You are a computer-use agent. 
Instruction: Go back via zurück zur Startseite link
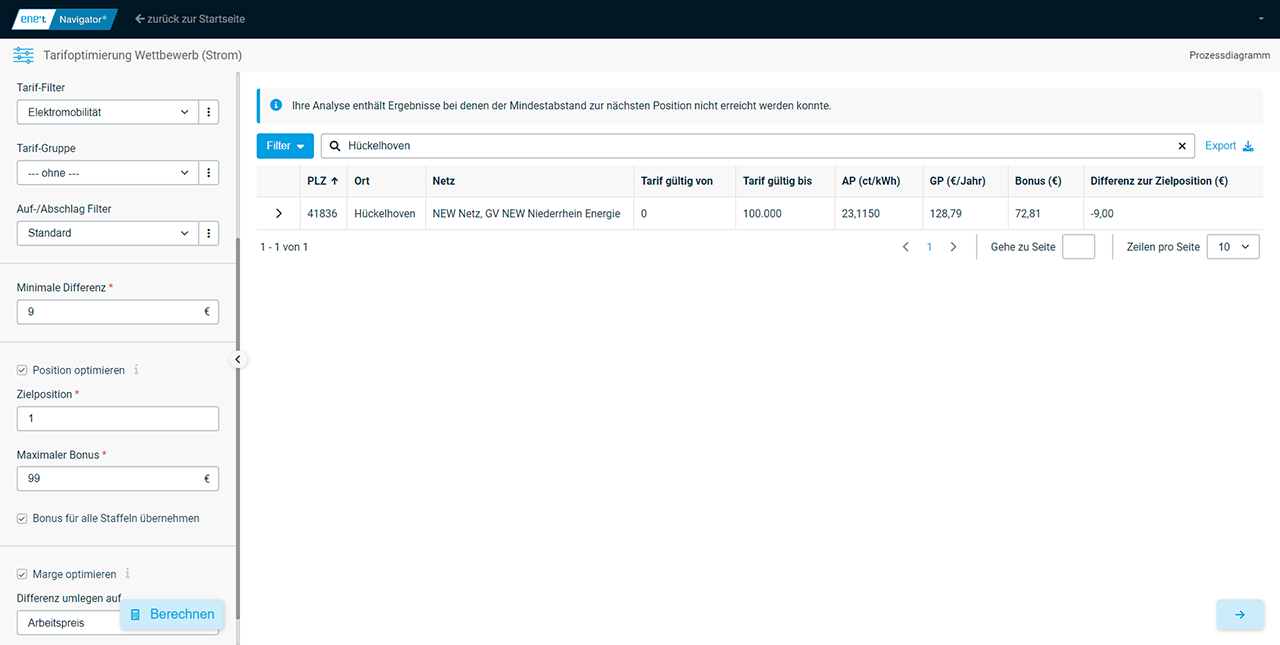tap(190, 19)
